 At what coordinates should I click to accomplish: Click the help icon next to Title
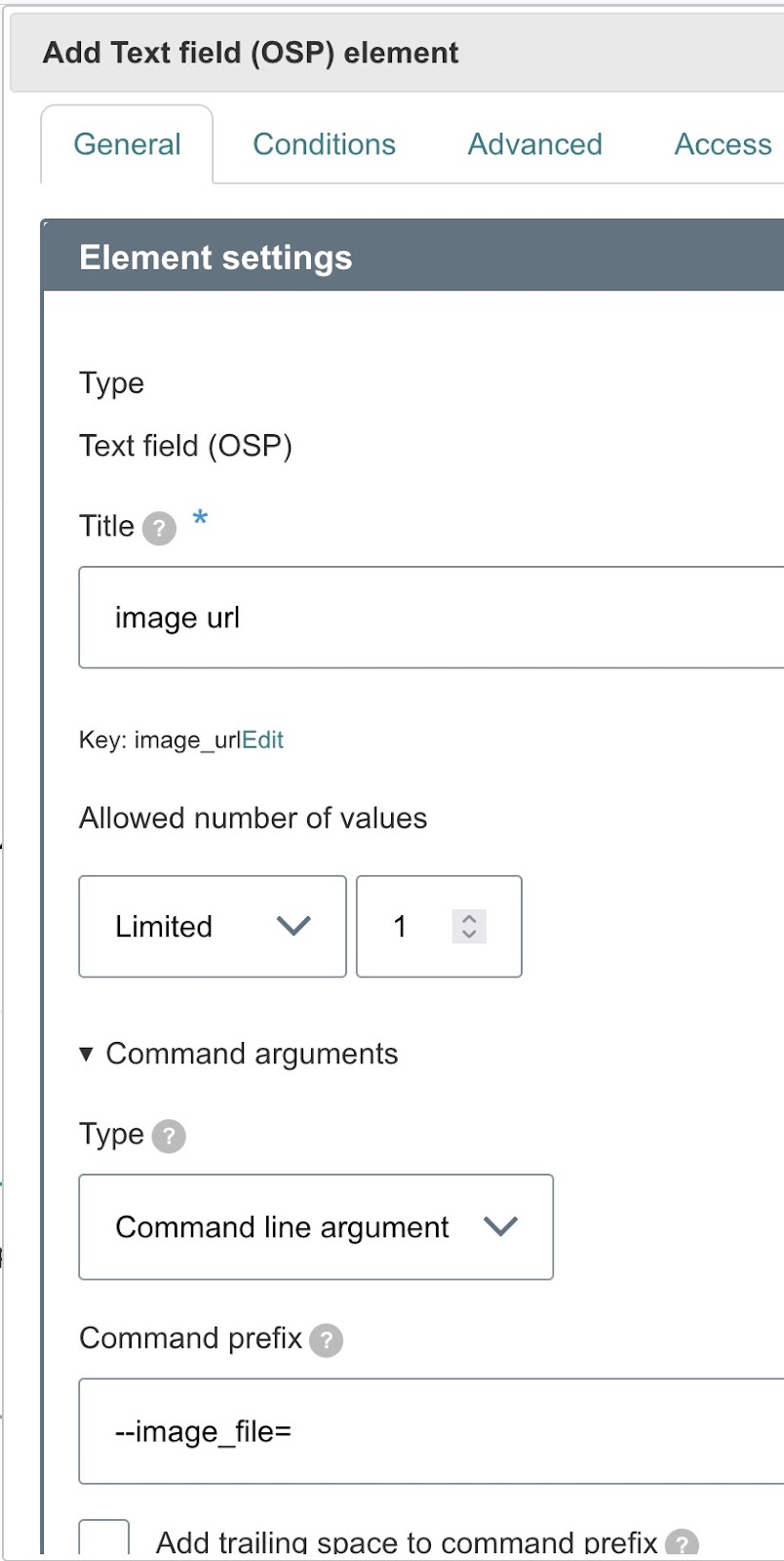coord(159,529)
